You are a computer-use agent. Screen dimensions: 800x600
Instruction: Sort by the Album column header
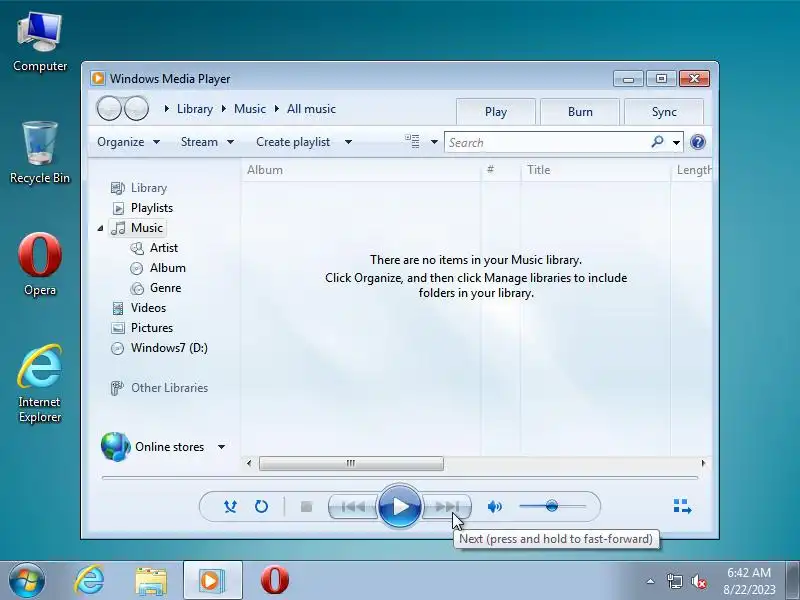tap(361, 170)
